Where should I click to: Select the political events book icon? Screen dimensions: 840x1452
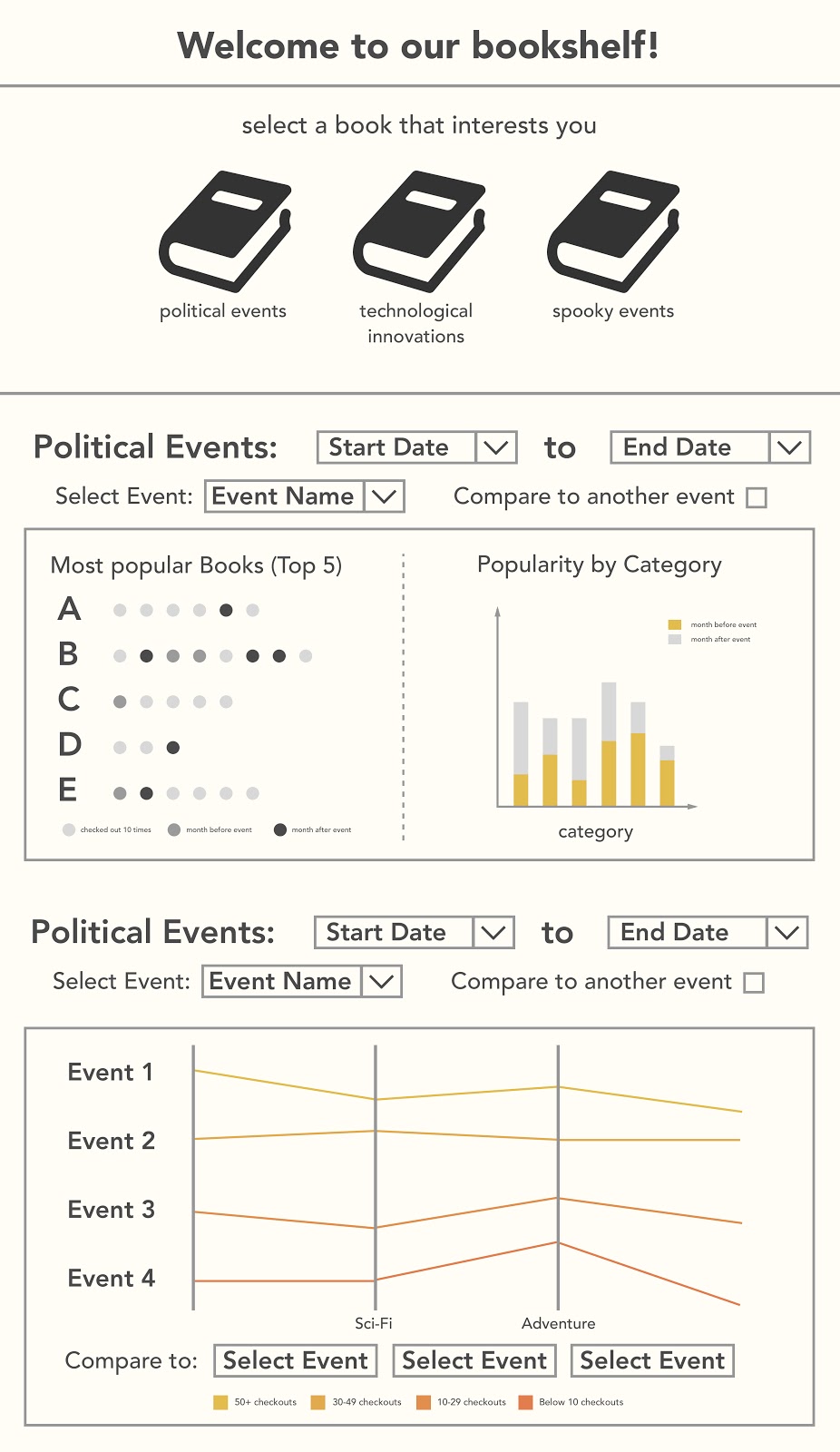(225, 231)
